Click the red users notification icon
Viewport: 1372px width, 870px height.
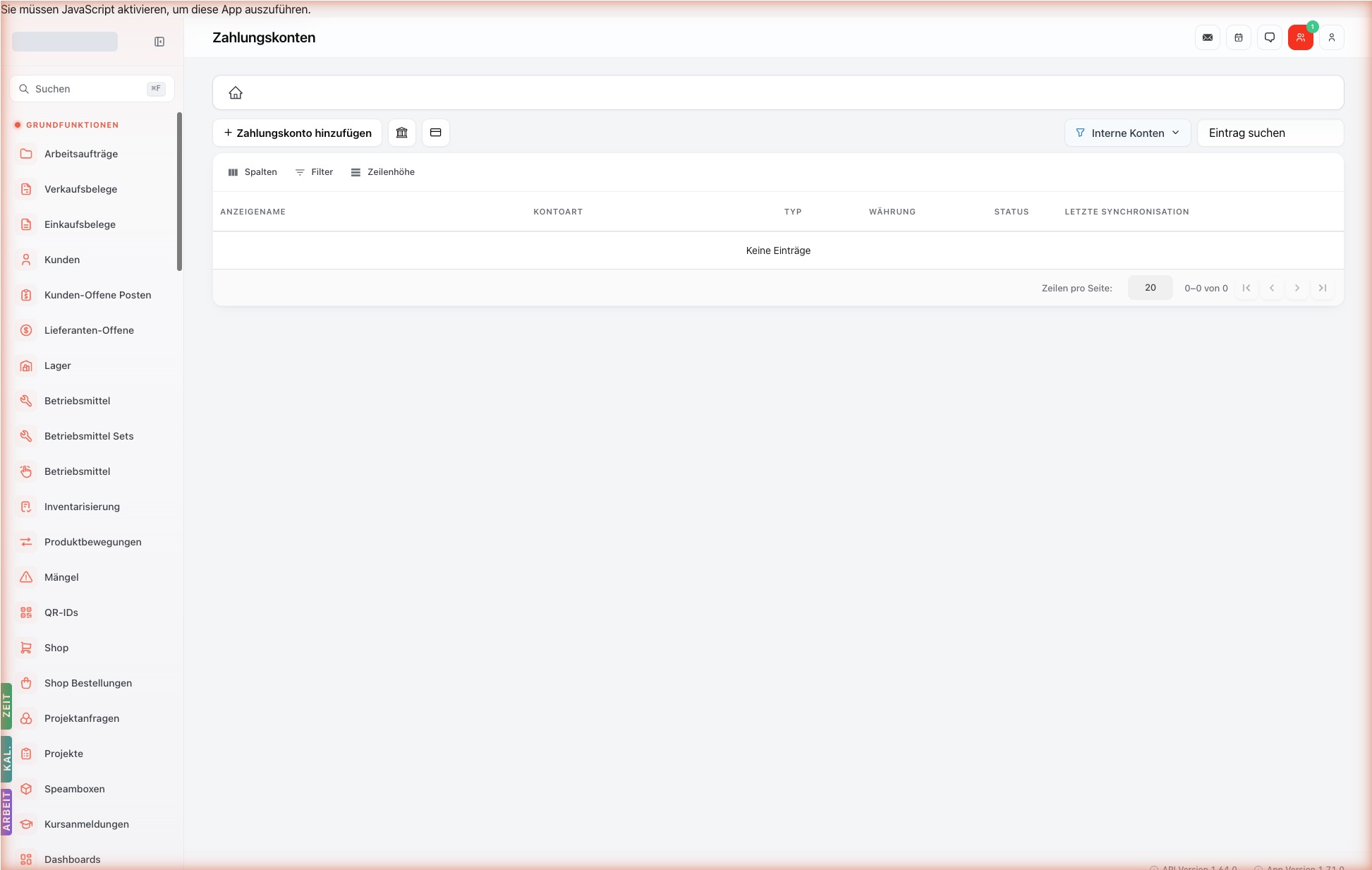pos(1301,37)
